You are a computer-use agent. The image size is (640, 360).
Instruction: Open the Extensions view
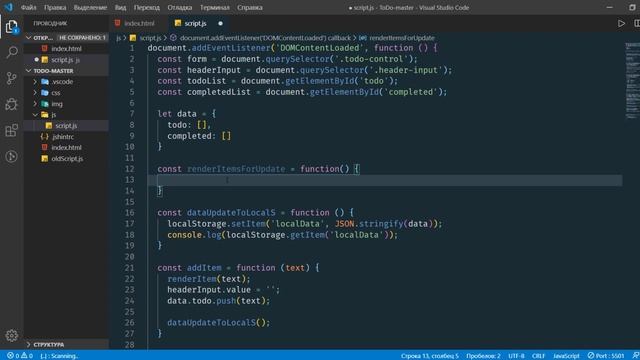point(11,130)
